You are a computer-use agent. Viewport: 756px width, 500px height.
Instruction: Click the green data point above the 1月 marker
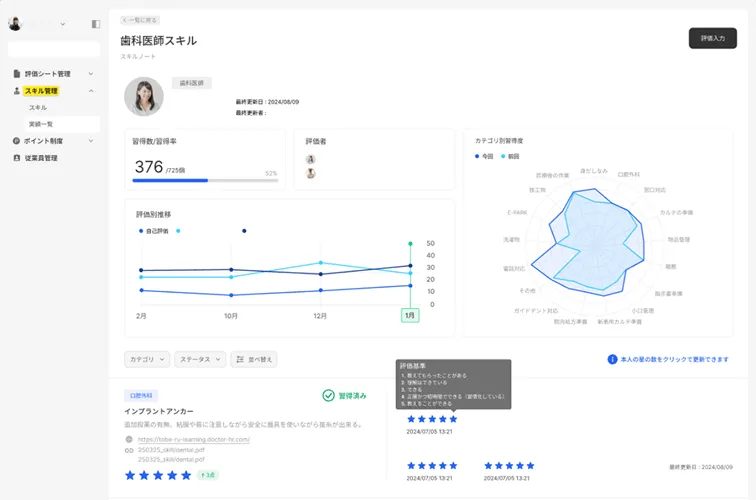410,243
